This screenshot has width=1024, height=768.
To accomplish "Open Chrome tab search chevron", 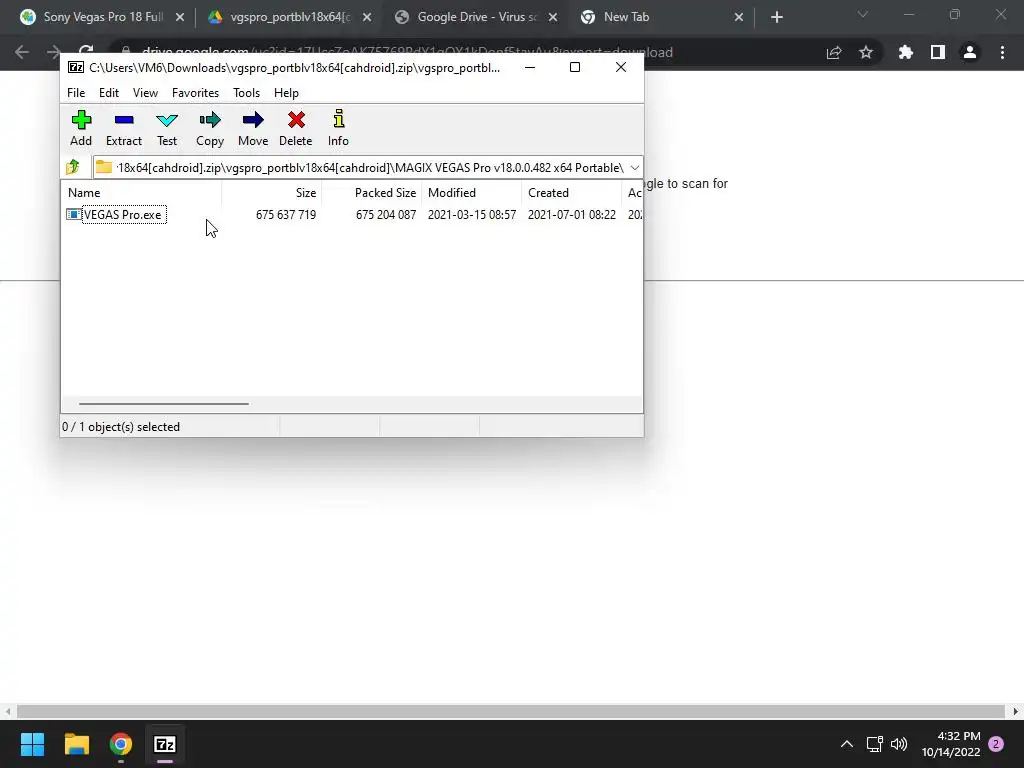I will (863, 15).
